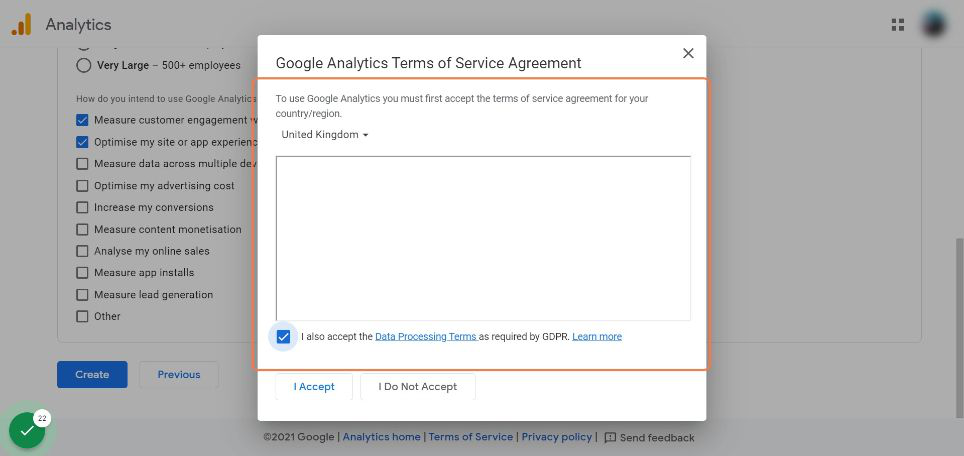
Task: Uncheck Measure customer engagement checkbox
Action: click(83, 120)
